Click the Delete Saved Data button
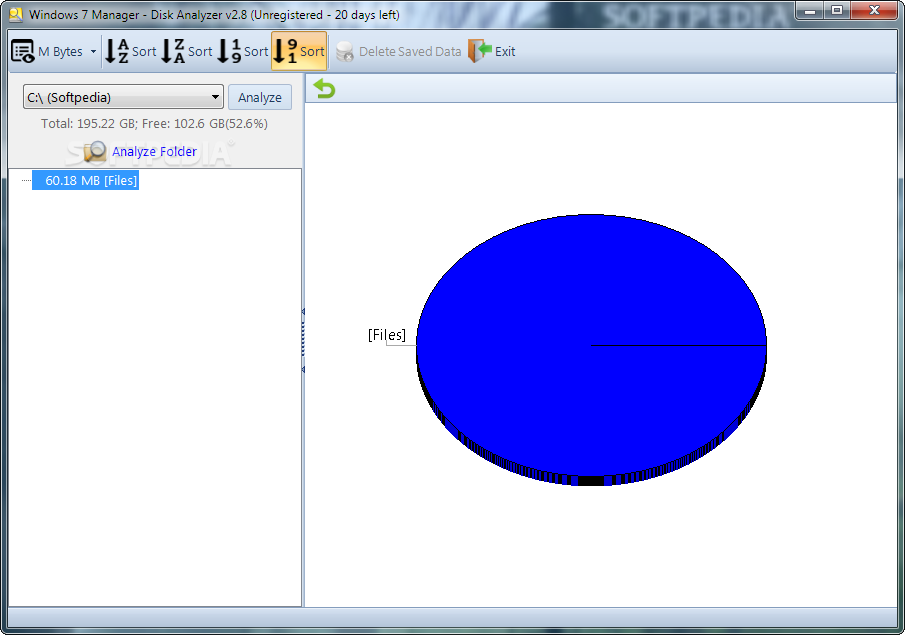 (398, 51)
